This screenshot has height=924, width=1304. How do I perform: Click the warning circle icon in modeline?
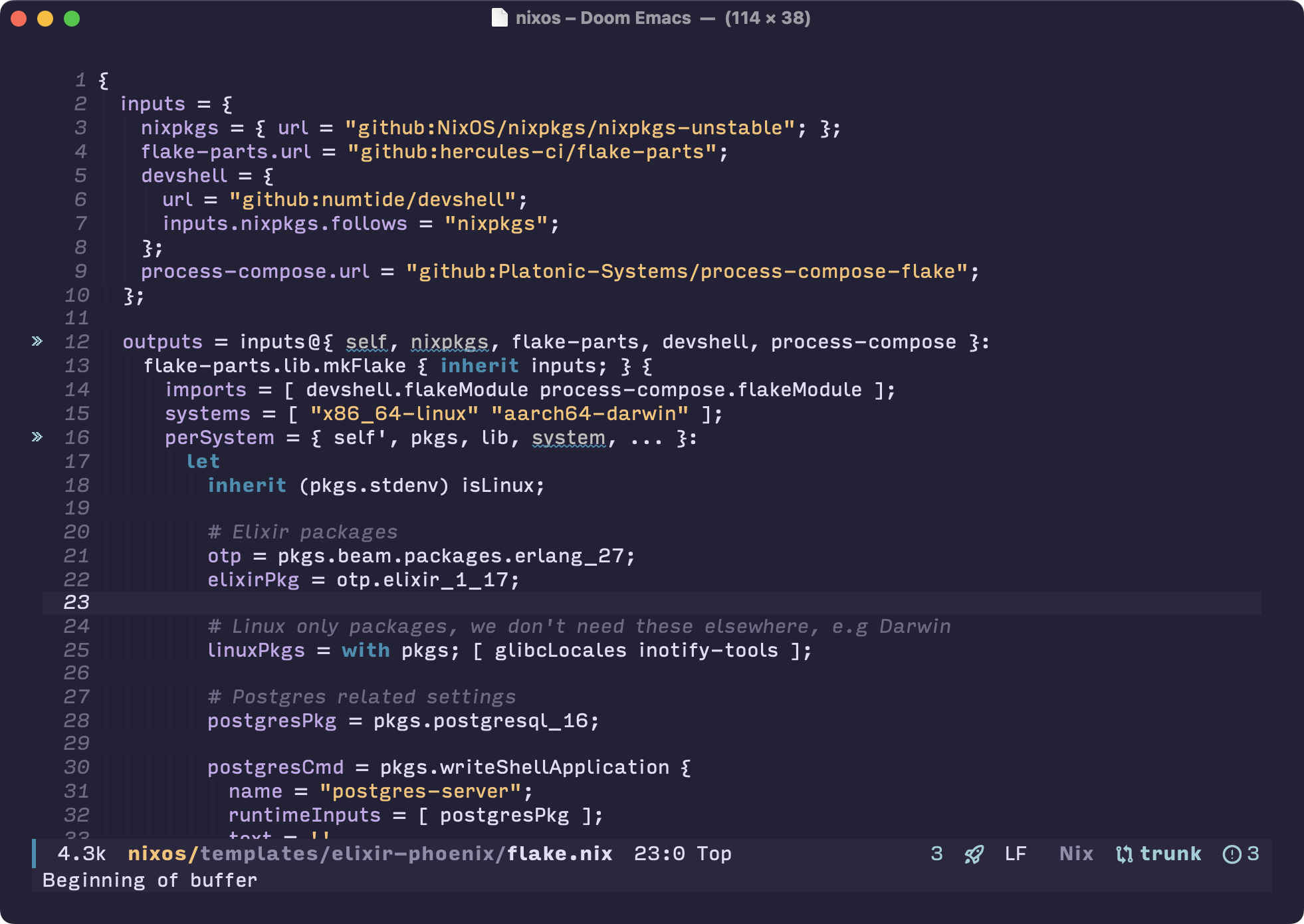(1232, 854)
